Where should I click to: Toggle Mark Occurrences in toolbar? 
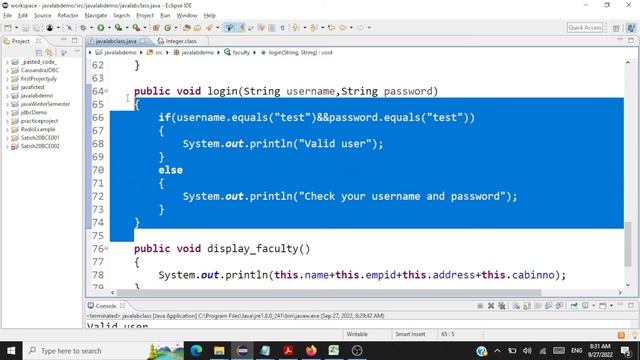[241, 28]
